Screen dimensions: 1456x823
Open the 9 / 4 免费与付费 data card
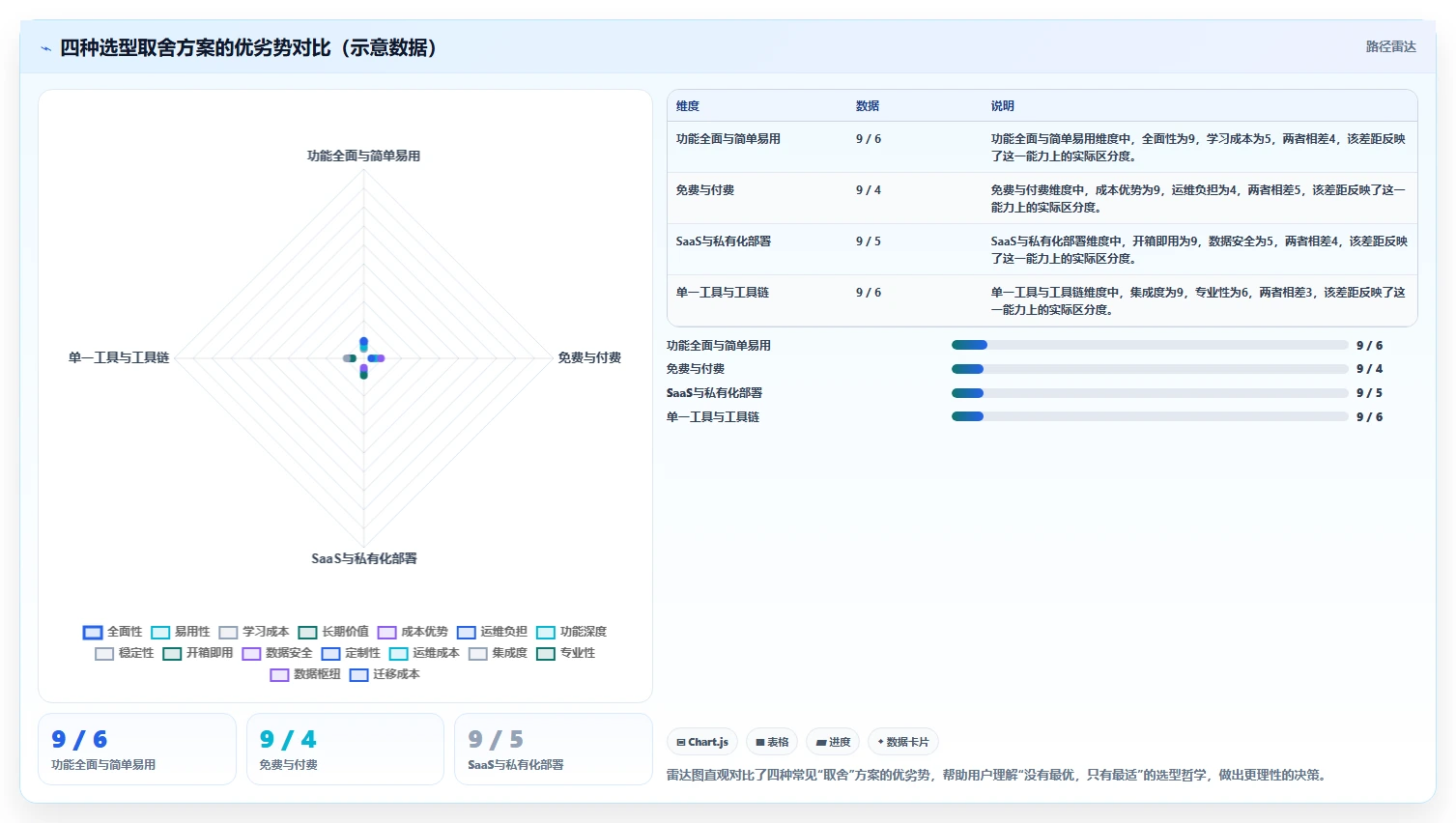pos(345,750)
